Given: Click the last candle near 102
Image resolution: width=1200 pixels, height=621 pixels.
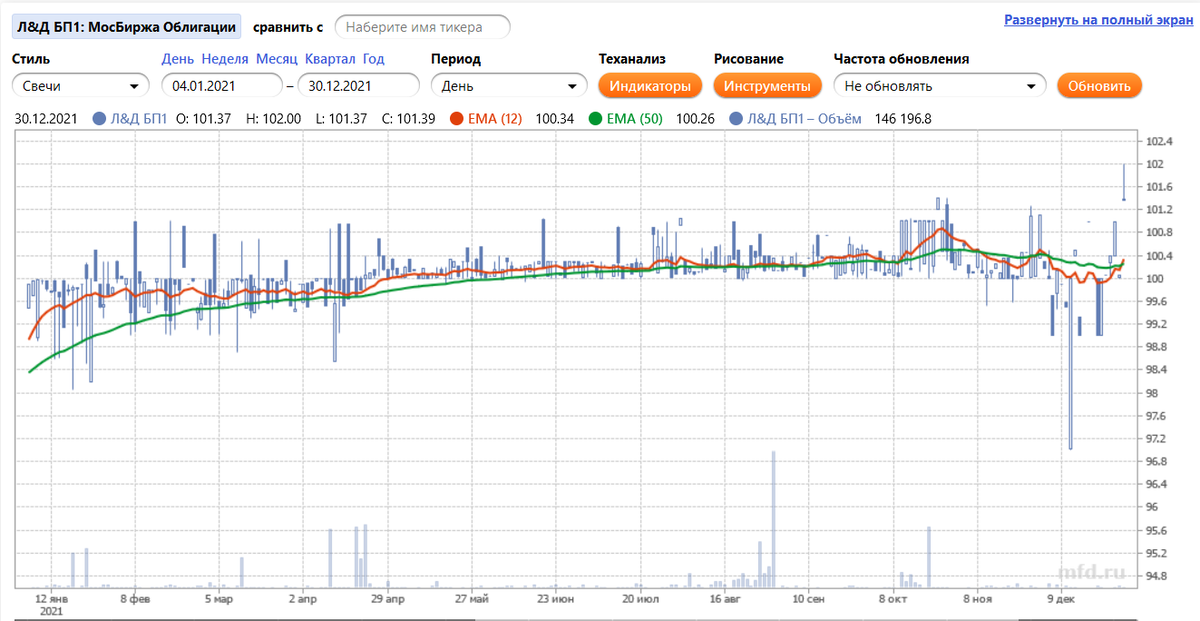Looking at the screenshot, I should click(1124, 182).
